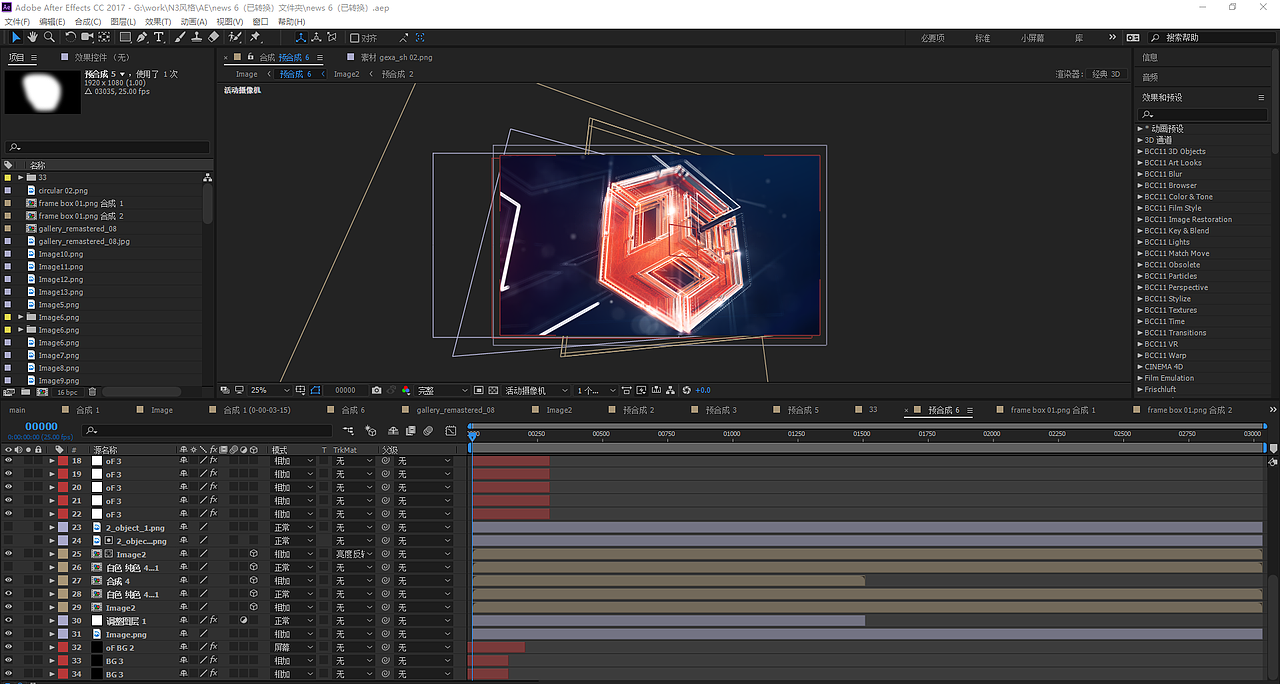Toggle the 对齐 snapping checkbox
The image size is (1280, 684).
(355, 38)
